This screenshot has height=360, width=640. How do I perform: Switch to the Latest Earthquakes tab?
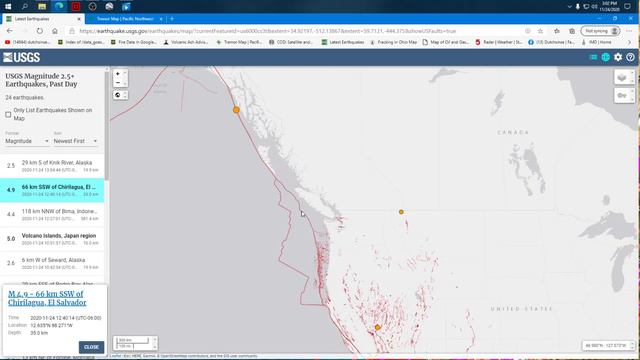pyautogui.click(x=41, y=19)
